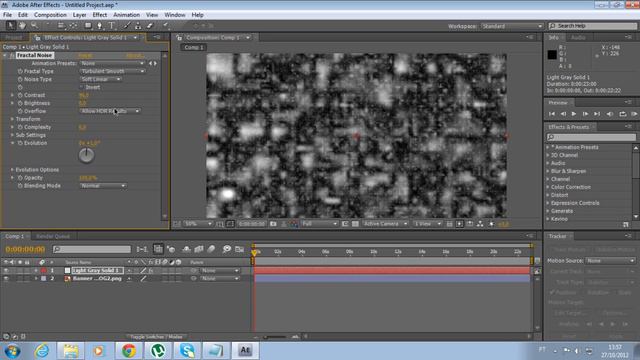Enable Invert checkbox for Fractal Noise
Image resolution: width=640 pixels, height=360 pixels.
click(x=82, y=87)
